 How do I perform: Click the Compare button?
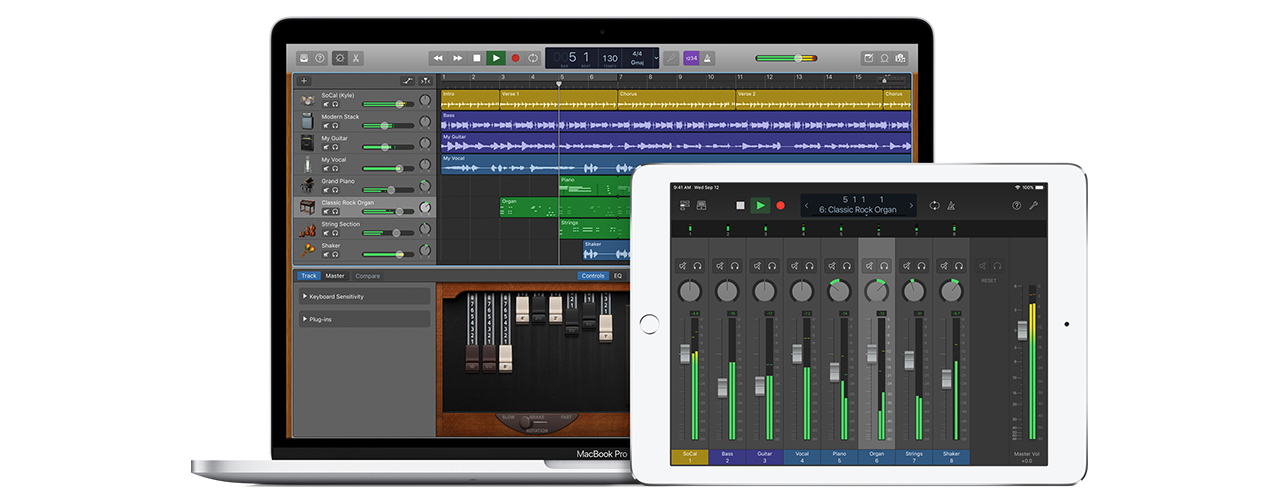pyautogui.click(x=368, y=276)
